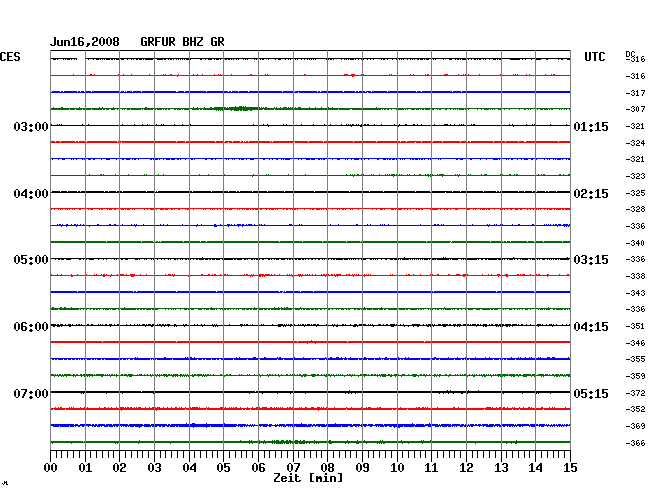650x494 pixels.
Task: Click the DC offset value -340
Action: pyautogui.click(x=635, y=243)
